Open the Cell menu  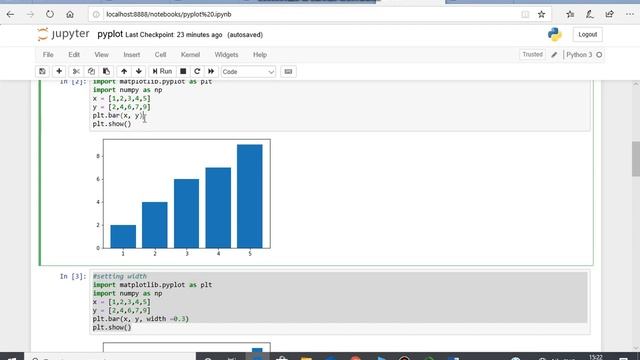point(160,55)
